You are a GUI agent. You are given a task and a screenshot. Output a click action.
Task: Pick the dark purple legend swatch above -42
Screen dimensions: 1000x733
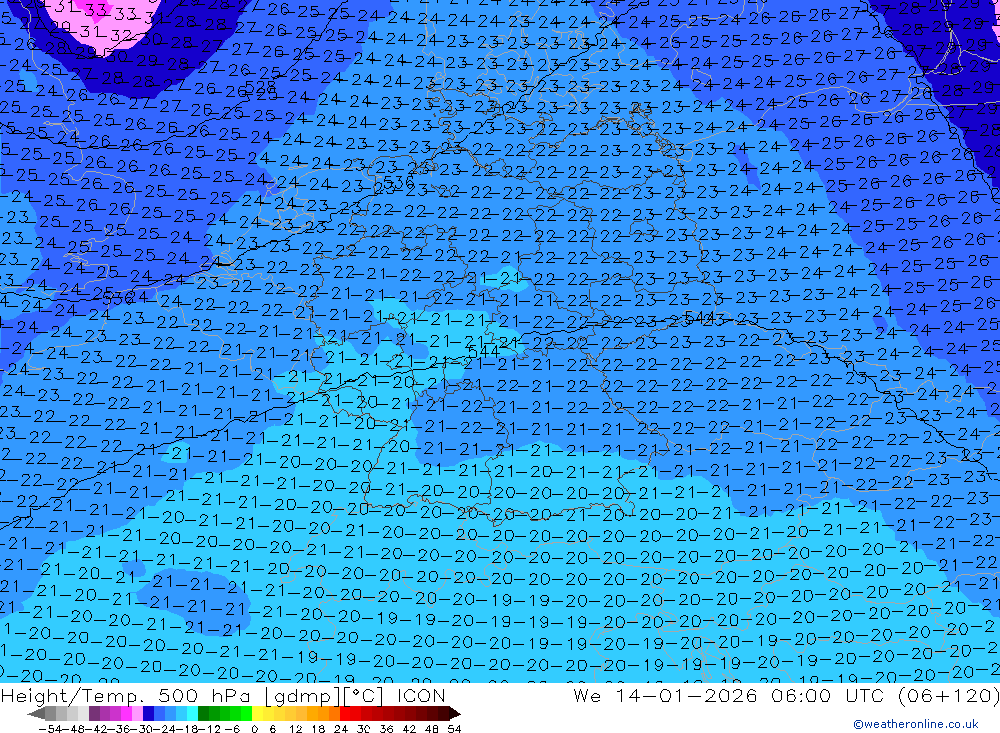click(x=94, y=713)
